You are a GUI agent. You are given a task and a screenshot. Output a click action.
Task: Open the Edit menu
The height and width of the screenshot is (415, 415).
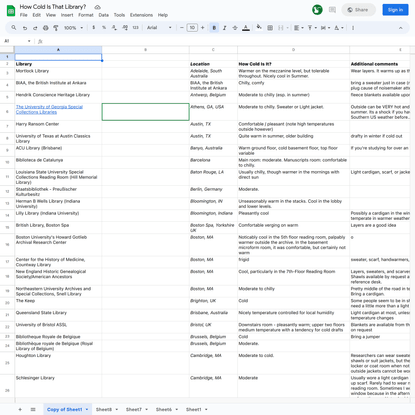pos(37,15)
